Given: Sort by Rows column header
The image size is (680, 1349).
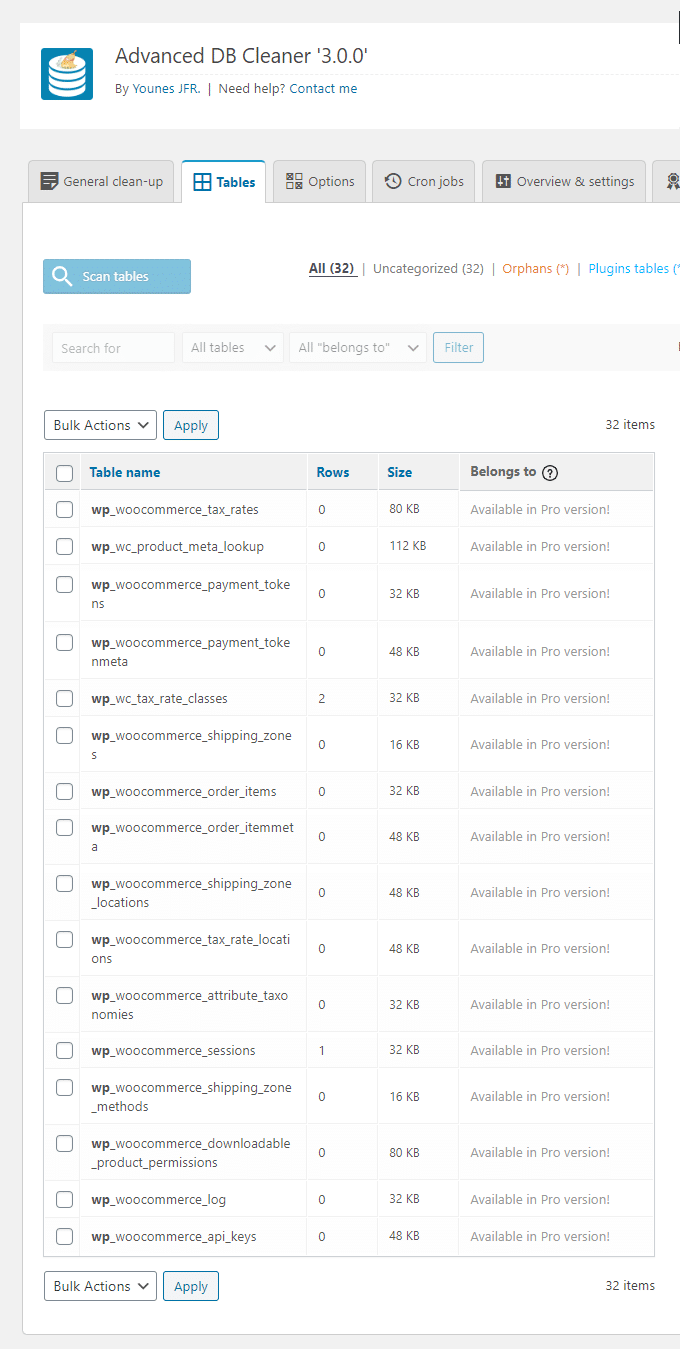Looking at the screenshot, I should tap(333, 472).
